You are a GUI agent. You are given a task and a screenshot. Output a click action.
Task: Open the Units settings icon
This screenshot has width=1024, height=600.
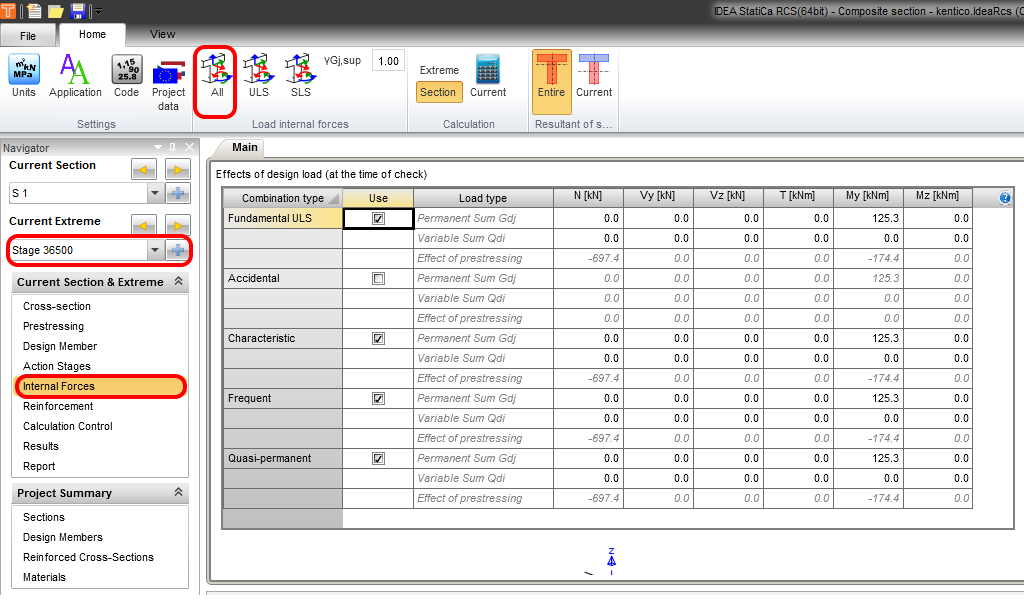(24, 77)
